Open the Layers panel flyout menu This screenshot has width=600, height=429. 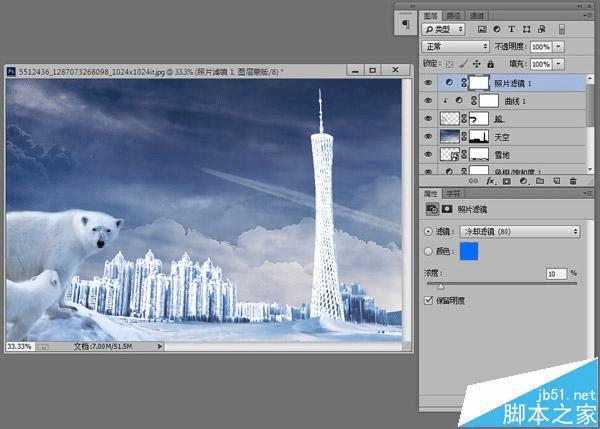(586, 15)
